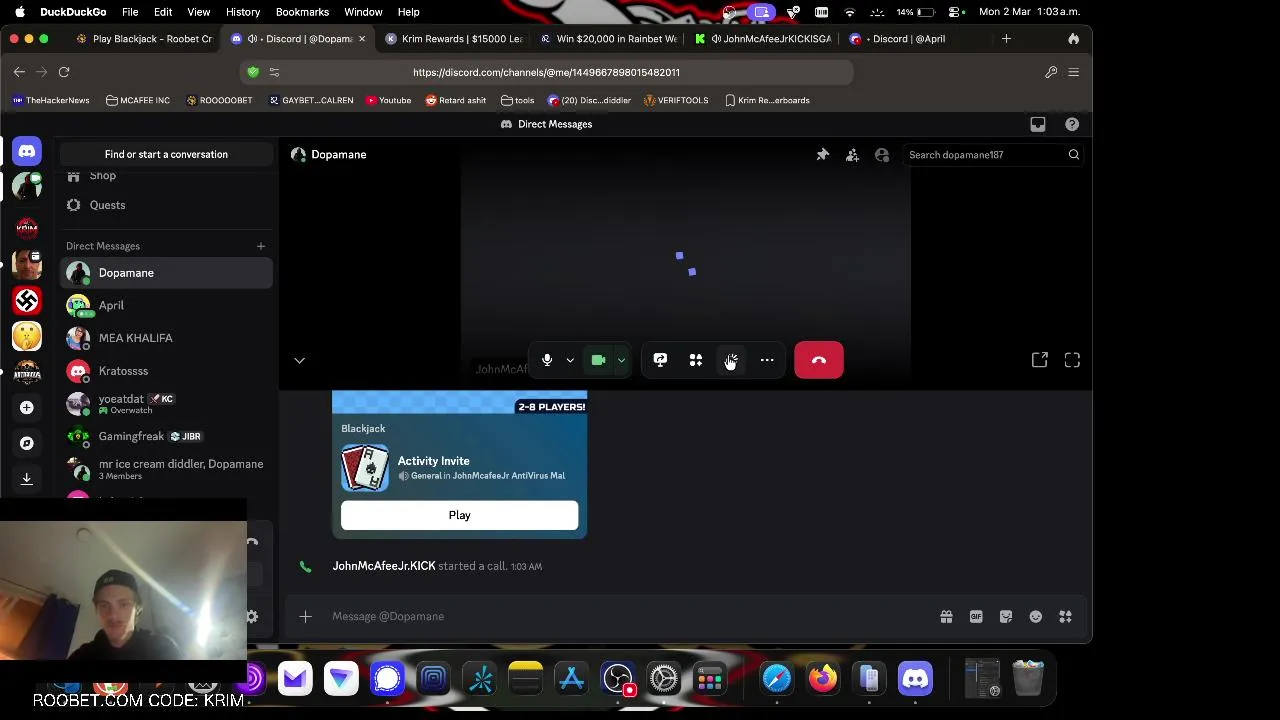Open TheHackerNews bookmark
Screen dimensions: 1280x720
click(x=51, y=100)
